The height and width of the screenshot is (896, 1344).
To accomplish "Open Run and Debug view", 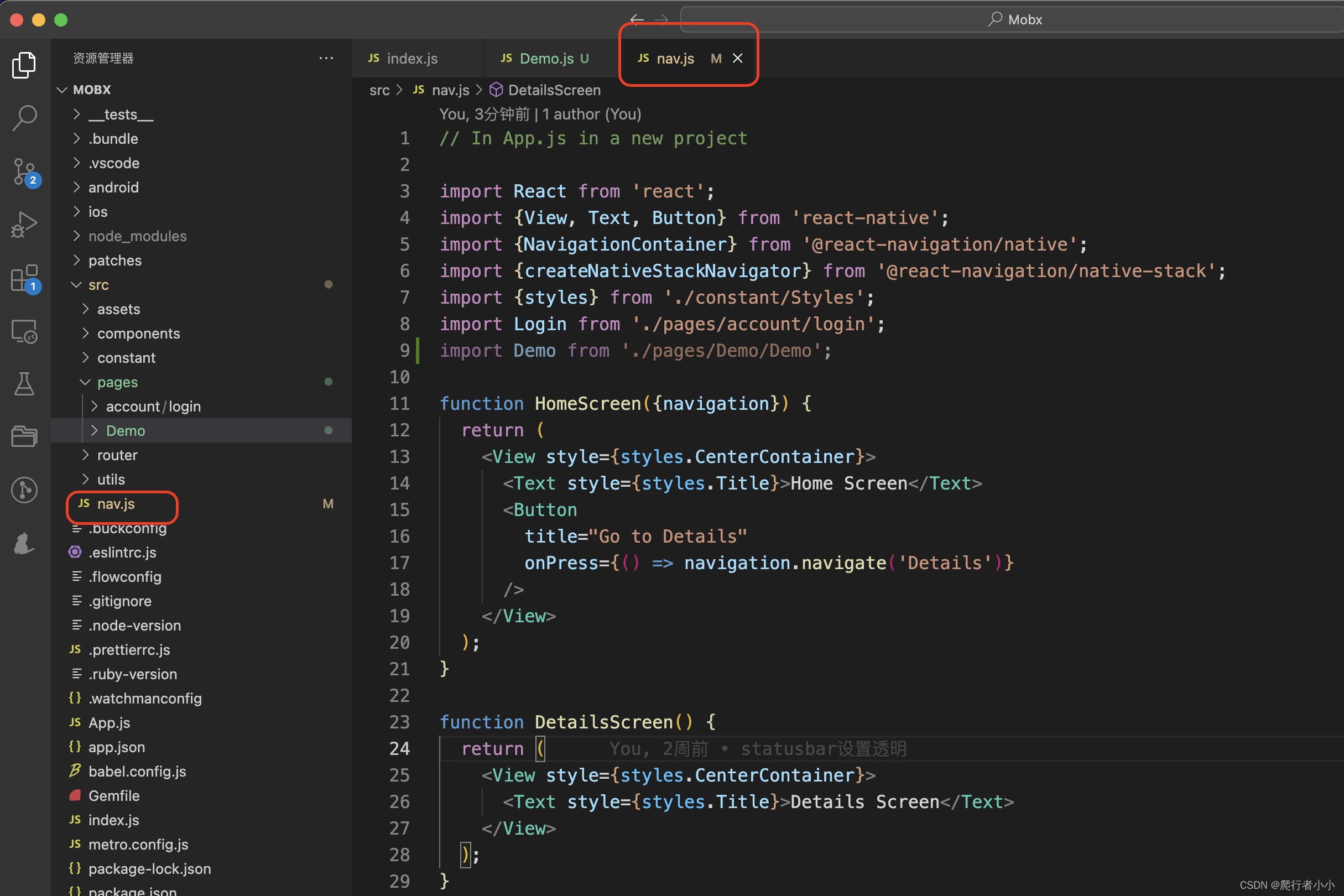I will (24, 225).
